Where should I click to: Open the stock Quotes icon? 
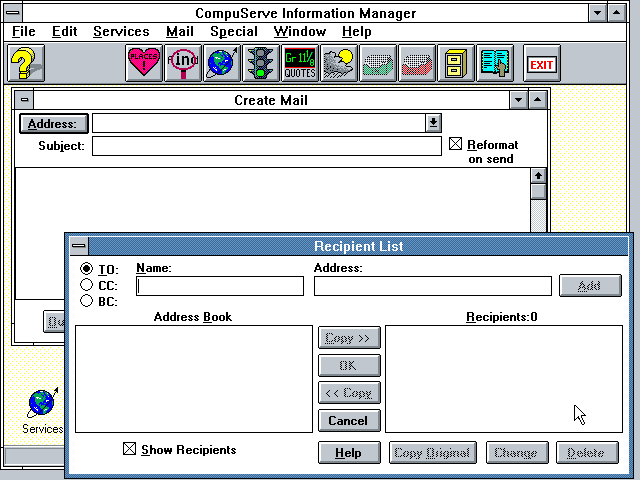coord(300,63)
